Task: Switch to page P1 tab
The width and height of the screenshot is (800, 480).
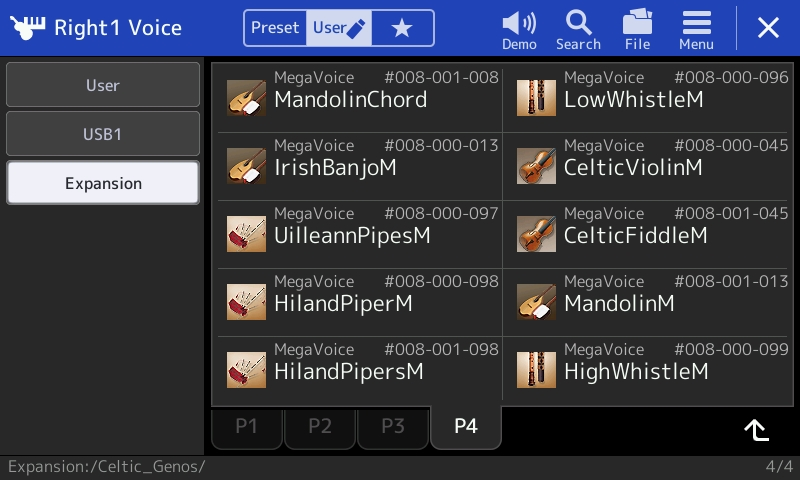Action: [x=246, y=426]
